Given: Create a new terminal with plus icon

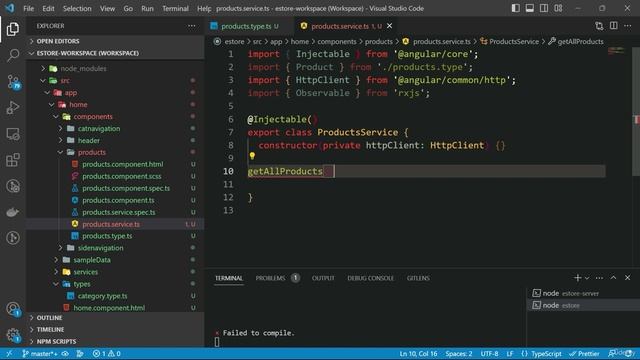Looking at the screenshot, I should click(x=578, y=278).
